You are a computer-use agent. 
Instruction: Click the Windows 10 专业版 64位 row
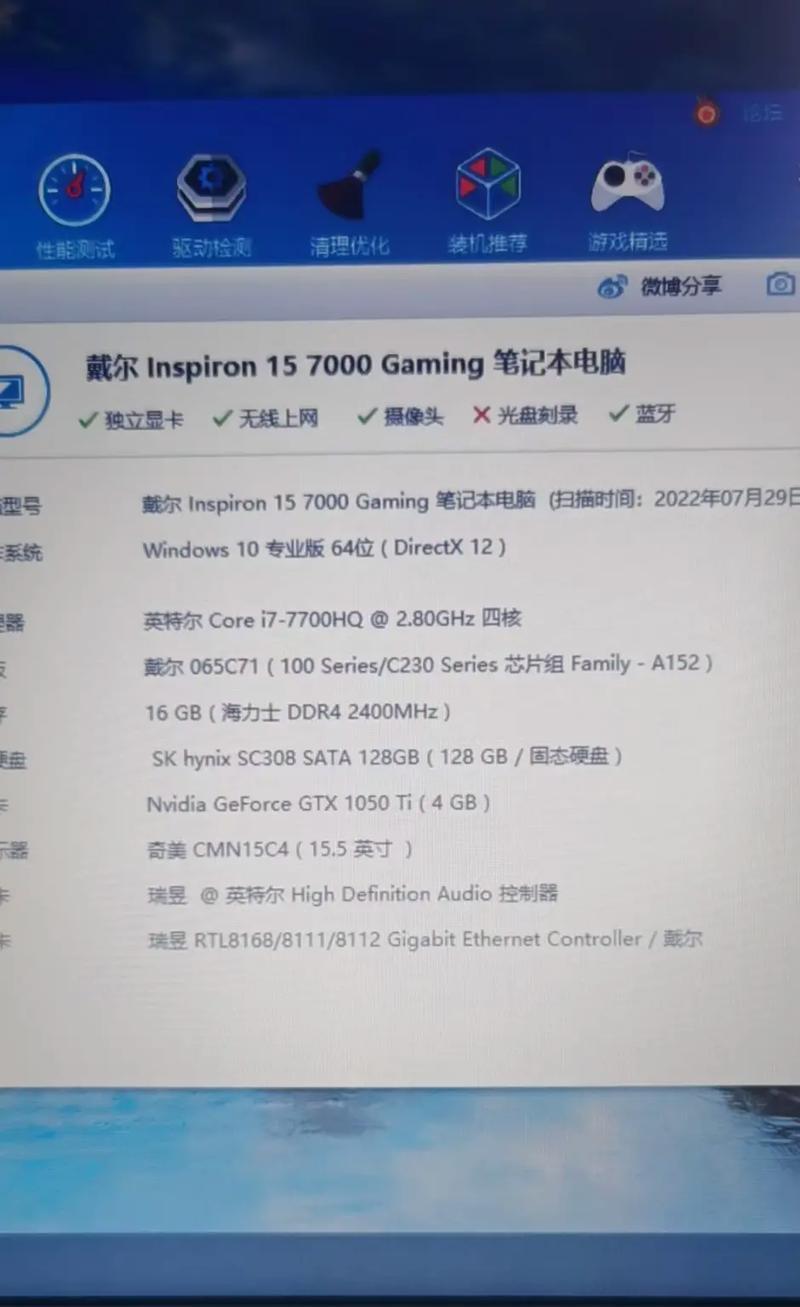pos(325,548)
